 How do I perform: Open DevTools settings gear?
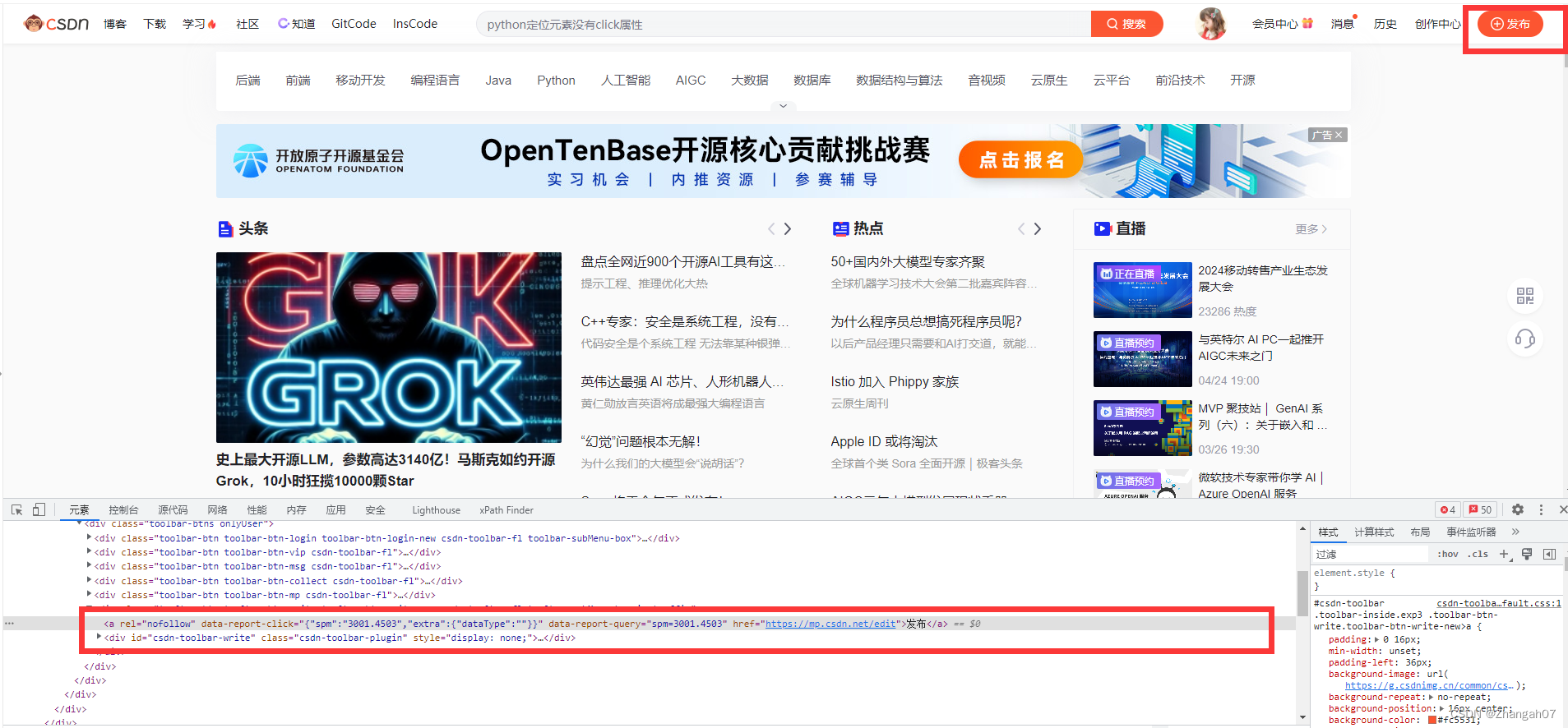pyautogui.click(x=1518, y=509)
